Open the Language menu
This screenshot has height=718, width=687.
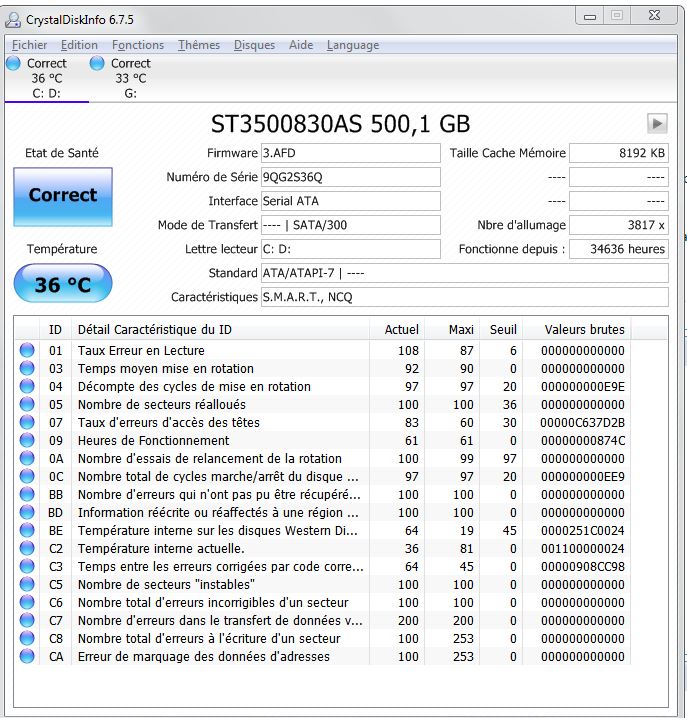pyautogui.click(x=353, y=45)
